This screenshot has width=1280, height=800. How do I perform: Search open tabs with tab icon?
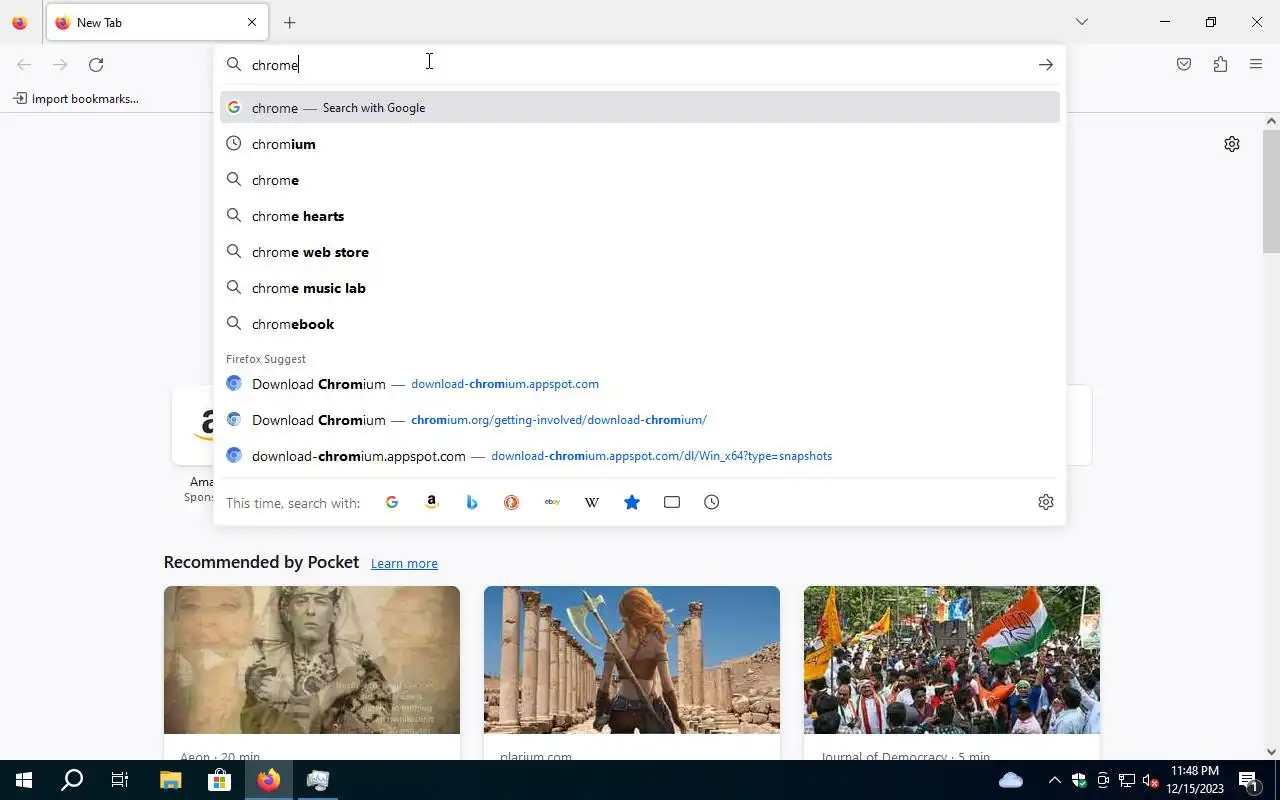[x=672, y=502]
